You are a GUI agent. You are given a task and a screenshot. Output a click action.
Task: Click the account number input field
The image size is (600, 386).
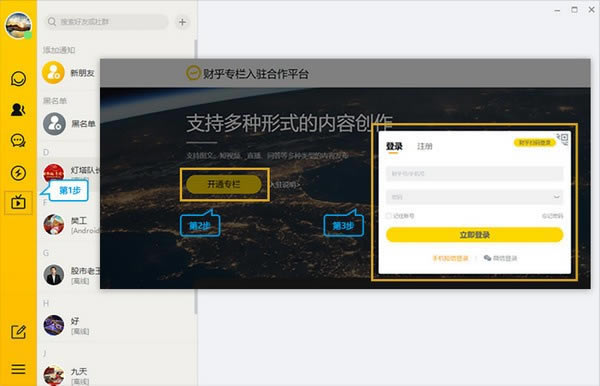[474, 174]
